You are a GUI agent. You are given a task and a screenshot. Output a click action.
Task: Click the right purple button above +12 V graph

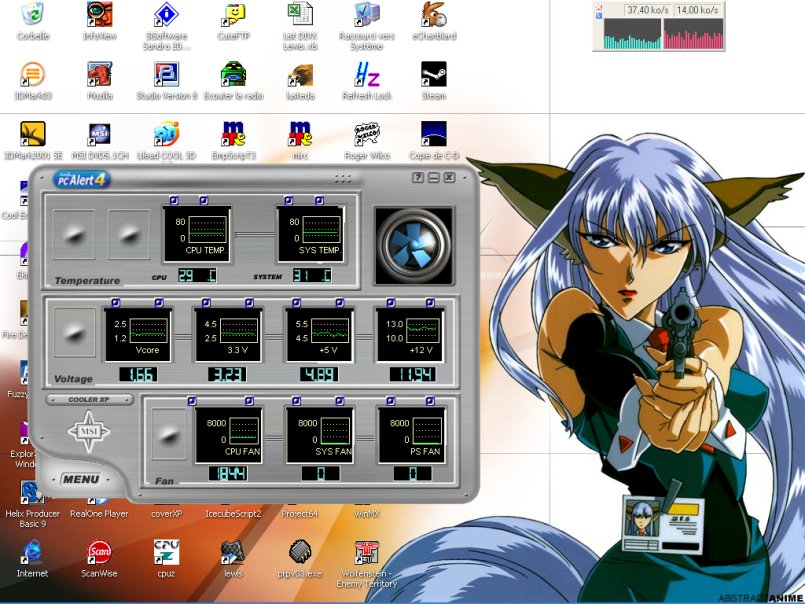point(430,303)
